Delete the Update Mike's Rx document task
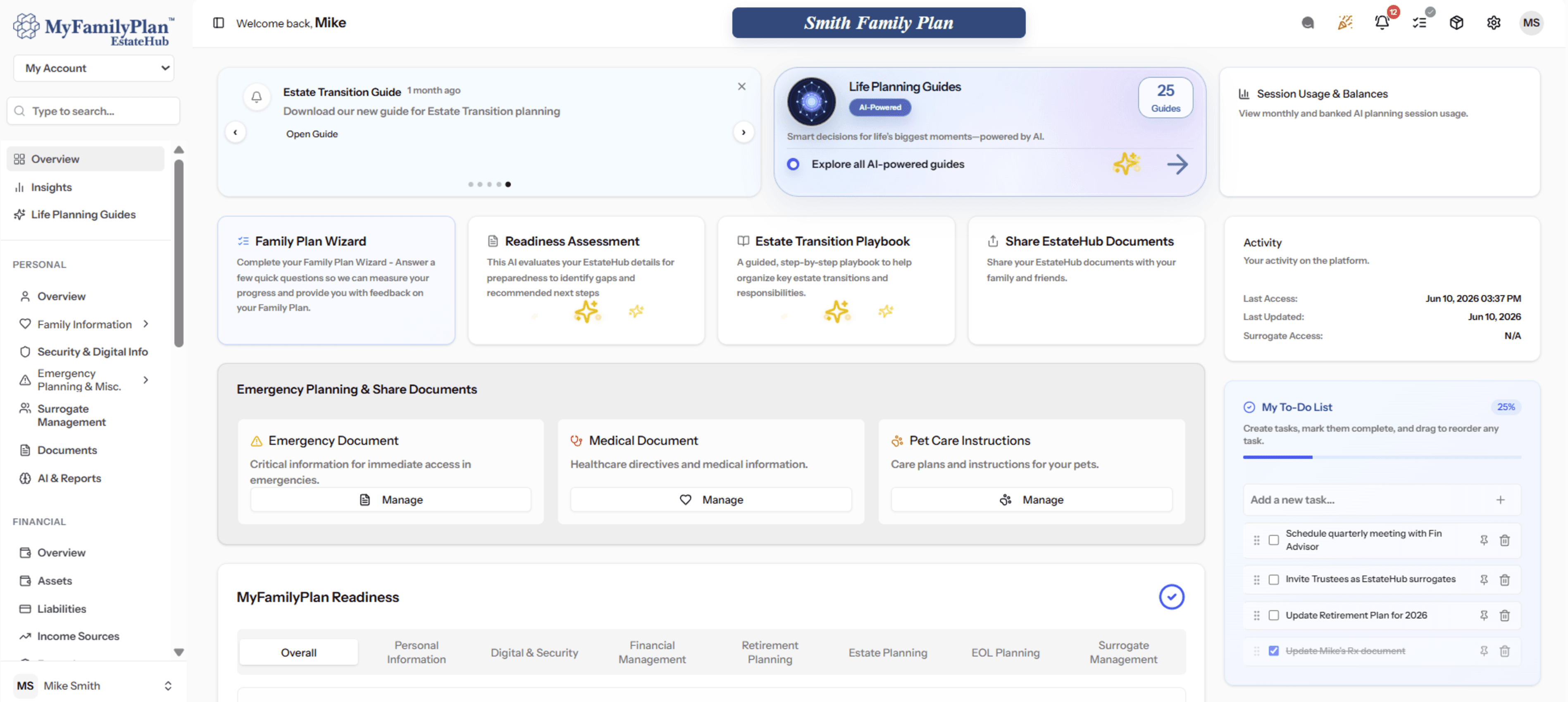This screenshot has width=1568, height=702. point(1505,651)
